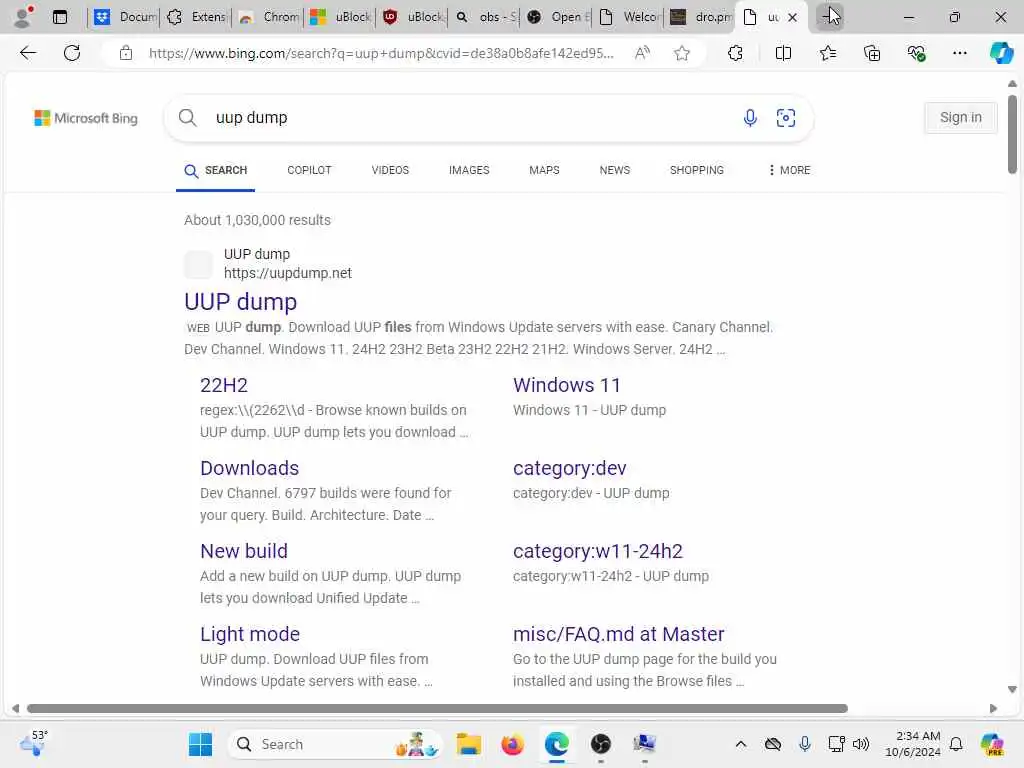Open the main UUP dump result title
This screenshot has height=768, width=1024.
tap(240, 302)
